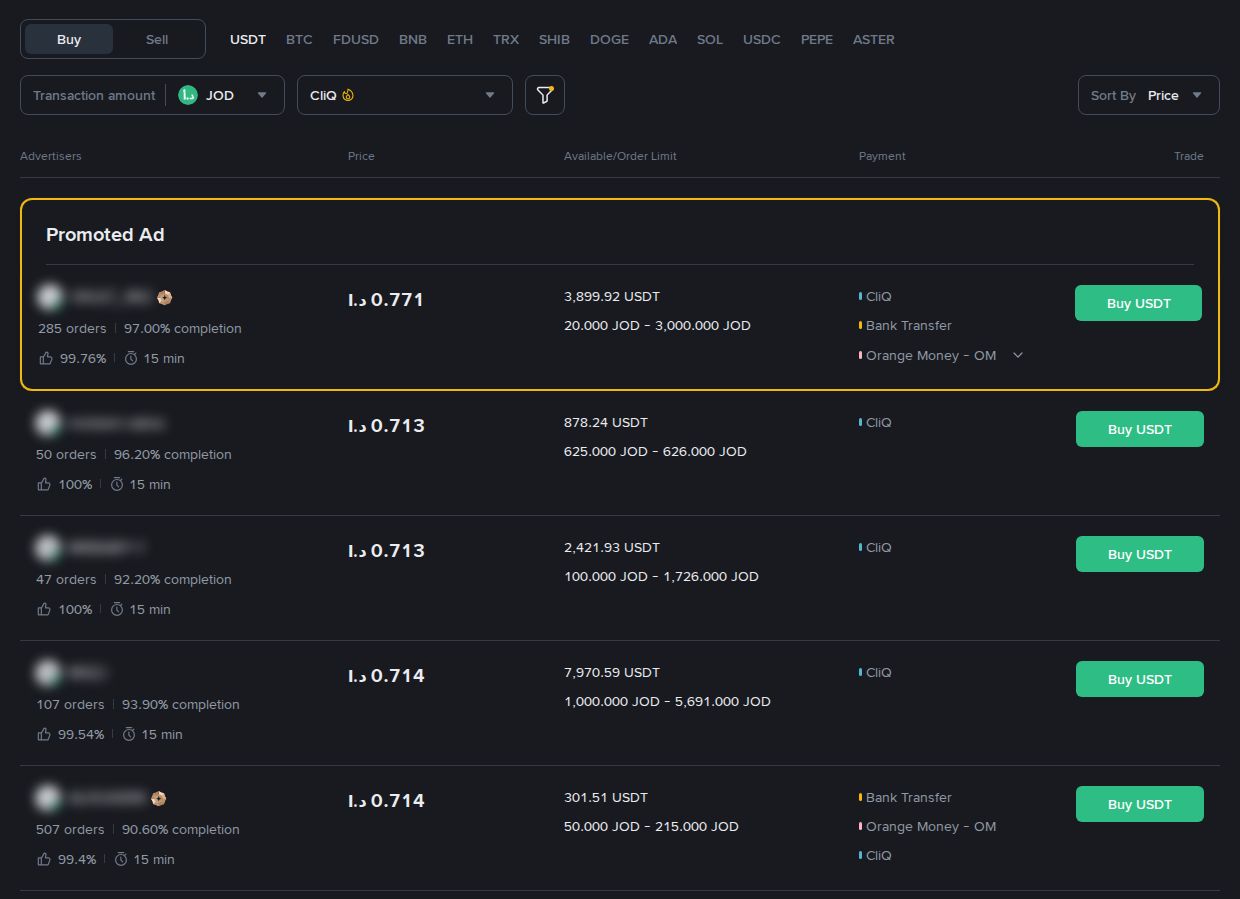Click the green JOD currency icon

188,95
